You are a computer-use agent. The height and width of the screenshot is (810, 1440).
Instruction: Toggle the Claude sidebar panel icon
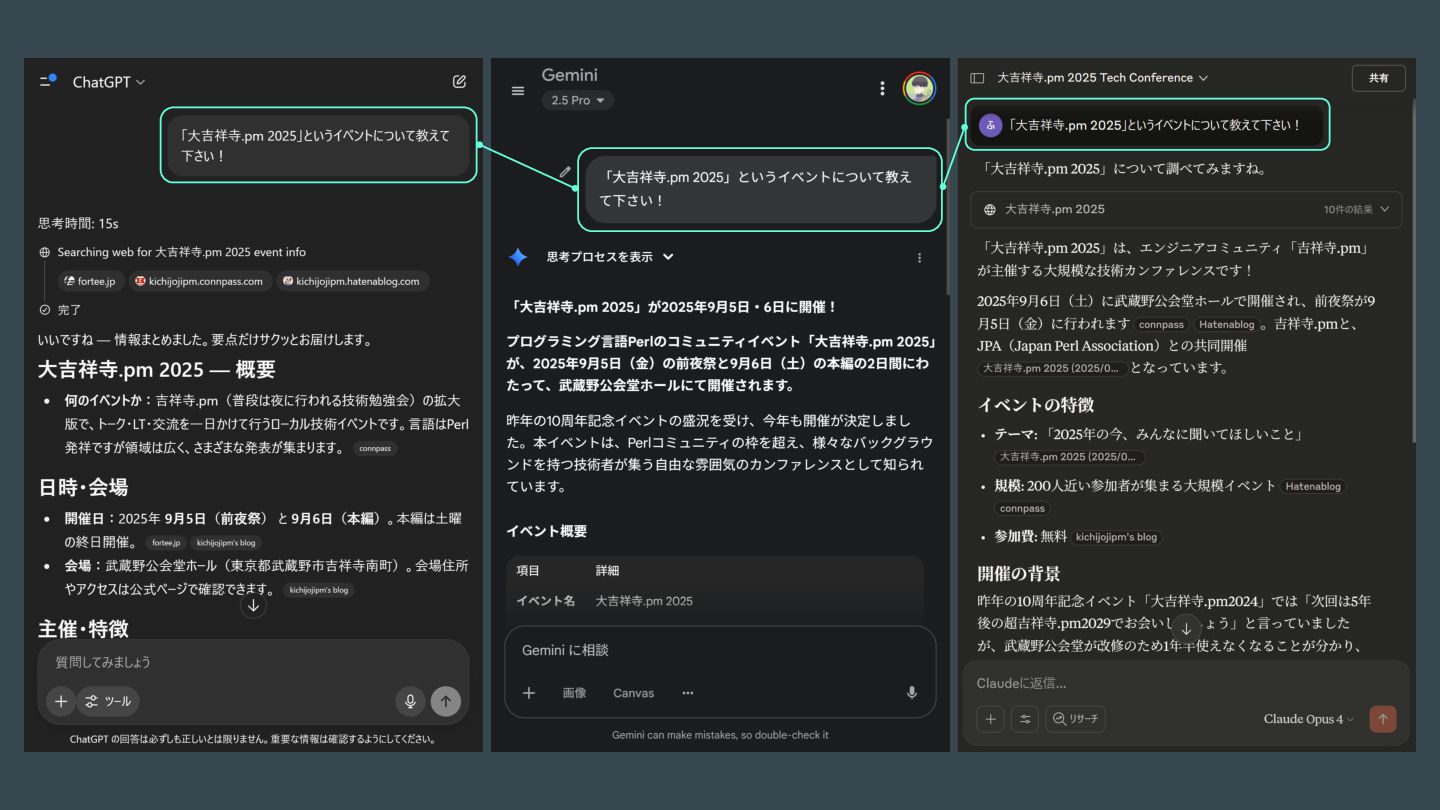pyautogui.click(x=977, y=78)
